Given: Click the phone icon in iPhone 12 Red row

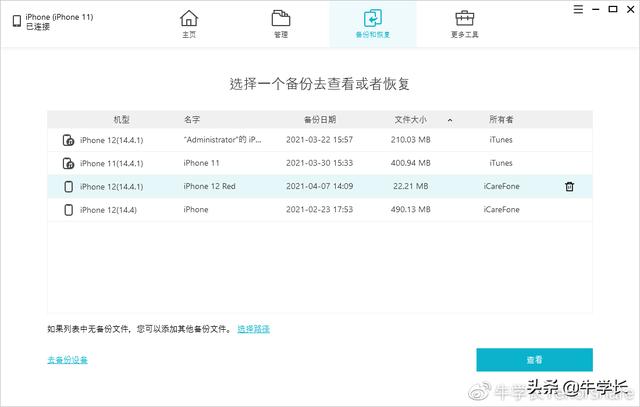Looking at the screenshot, I should [x=69, y=187].
